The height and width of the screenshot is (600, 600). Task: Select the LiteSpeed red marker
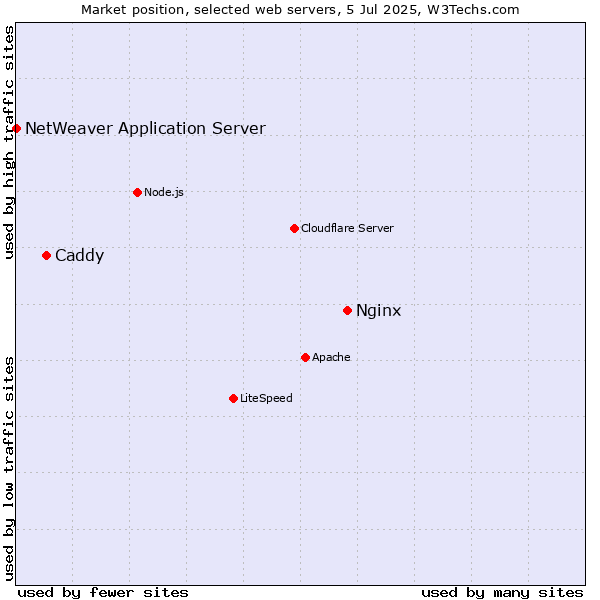[x=233, y=399]
